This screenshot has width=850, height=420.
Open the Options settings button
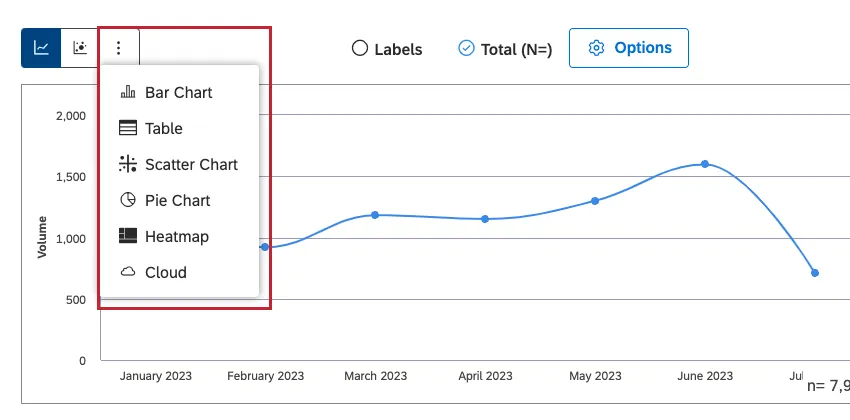(x=629, y=48)
